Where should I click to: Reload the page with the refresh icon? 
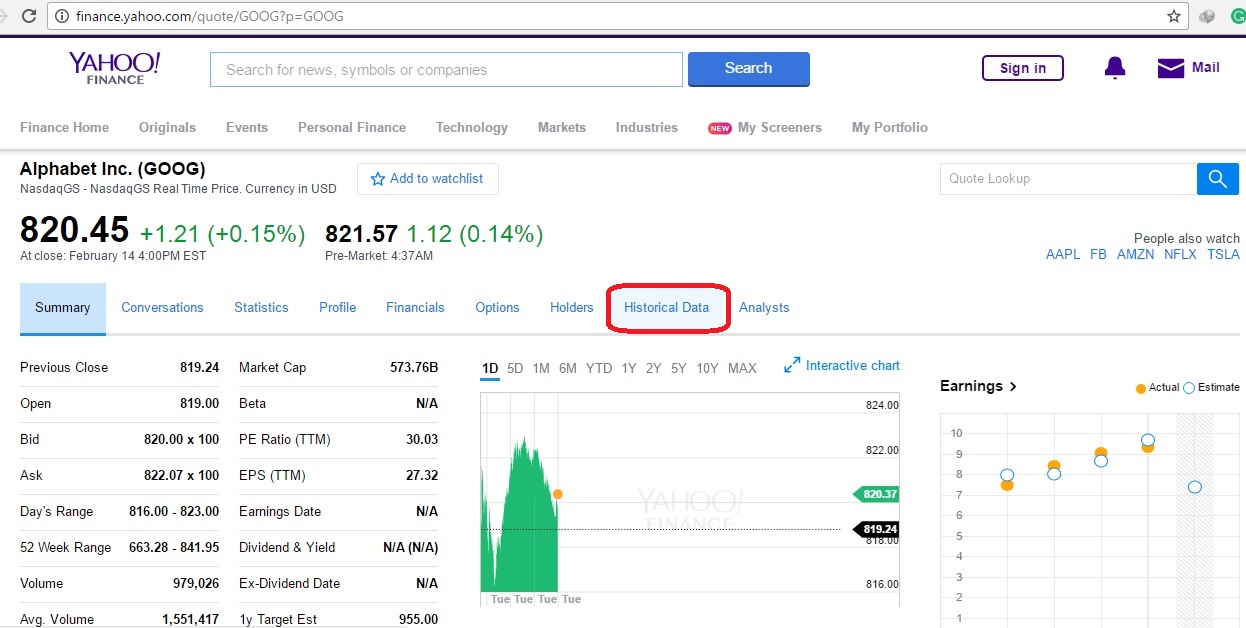tap(29, 16)
